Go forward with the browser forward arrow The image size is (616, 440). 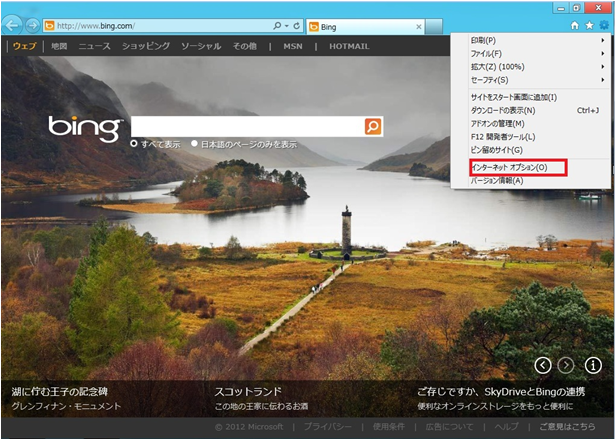click(x=33, y=26)
